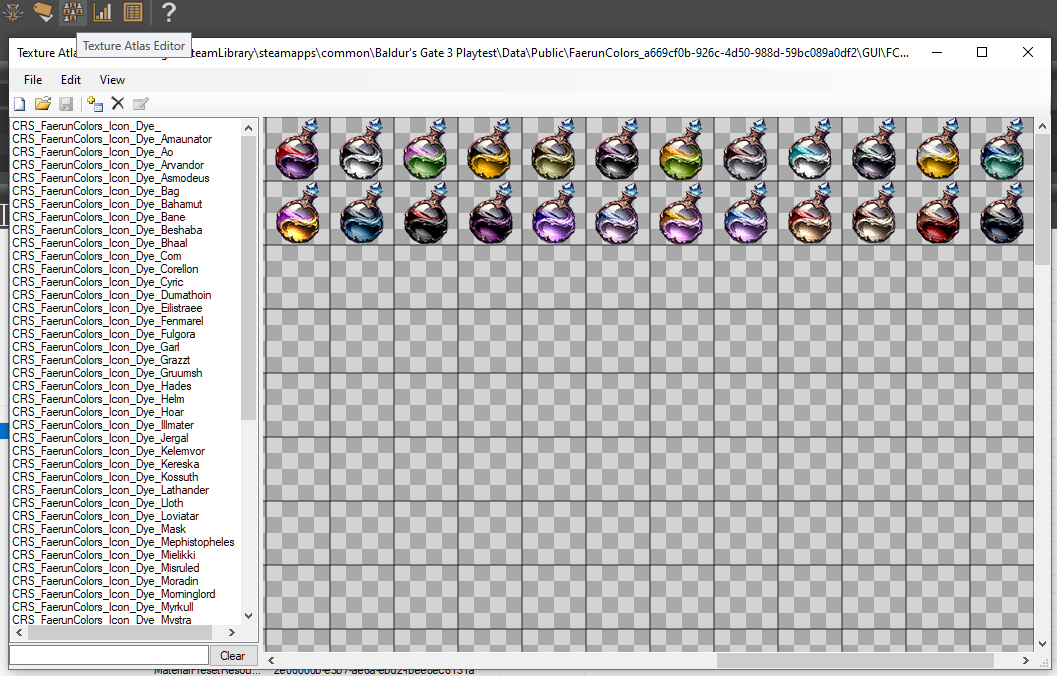Screen dimensions: 1057x676
Task: Click the icon list scroll-right arrow
Action: click(x=231, y=632)
